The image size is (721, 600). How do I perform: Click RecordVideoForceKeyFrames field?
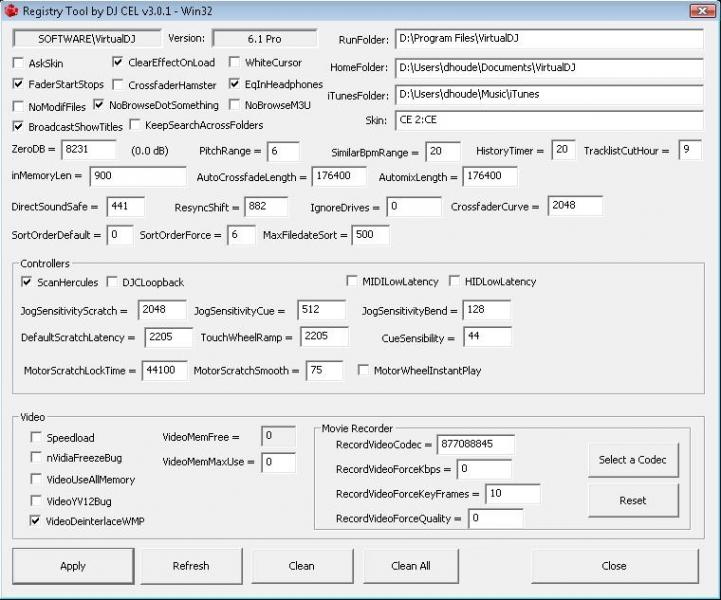(513, 494)
